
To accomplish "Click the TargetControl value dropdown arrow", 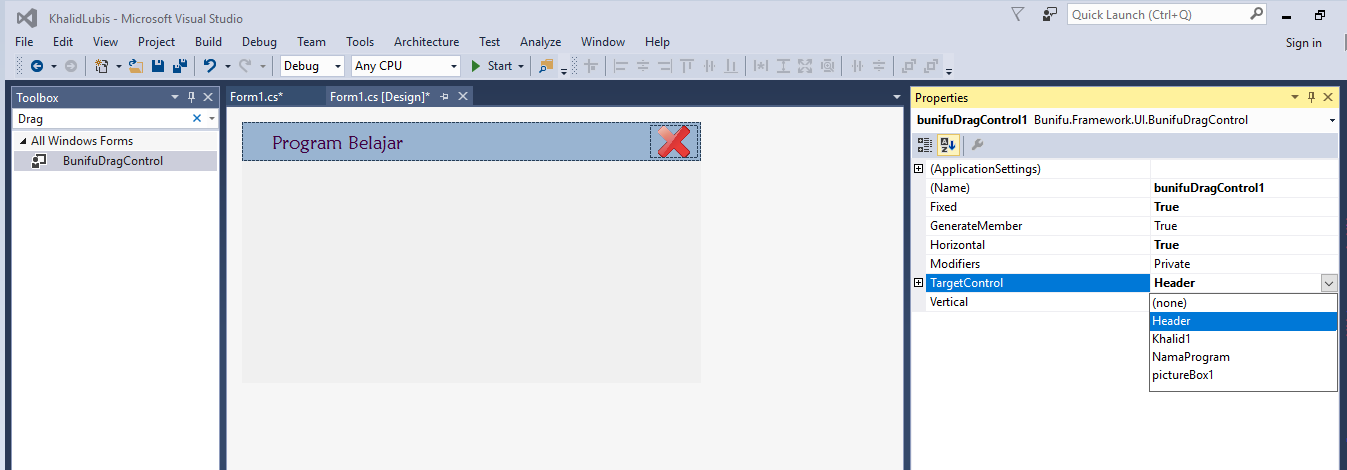I will (x=1328, y=283).
